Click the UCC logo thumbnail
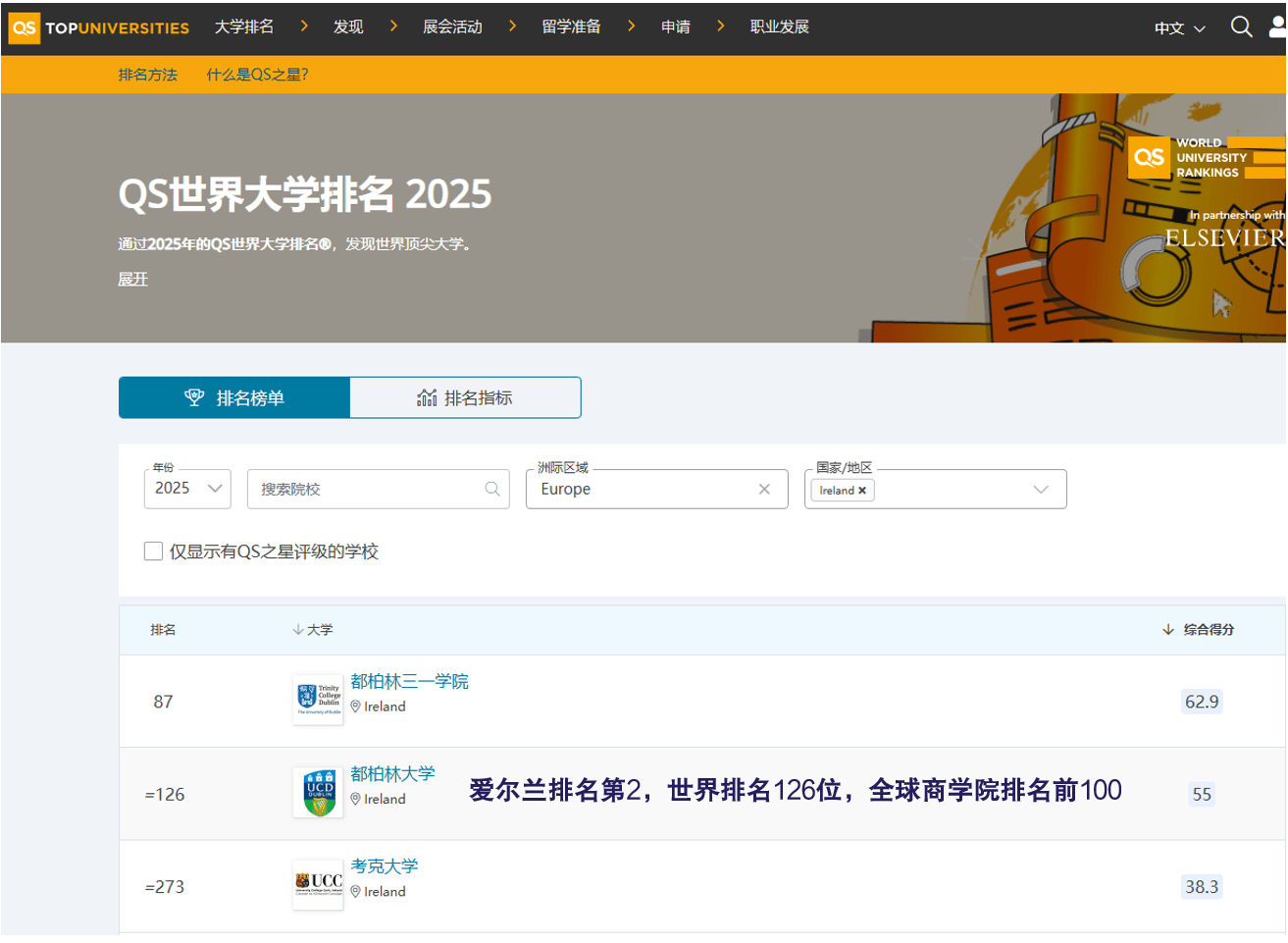 point(318,885)
